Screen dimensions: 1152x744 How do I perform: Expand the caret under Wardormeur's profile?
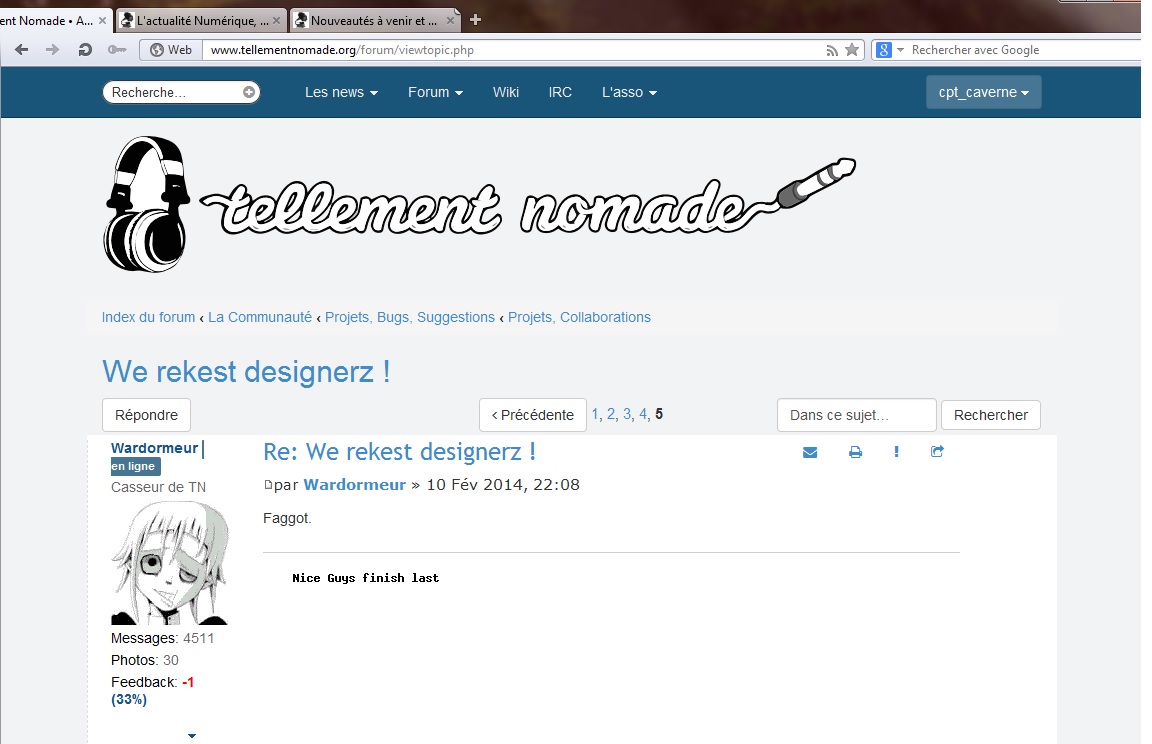tap(192, 736)
